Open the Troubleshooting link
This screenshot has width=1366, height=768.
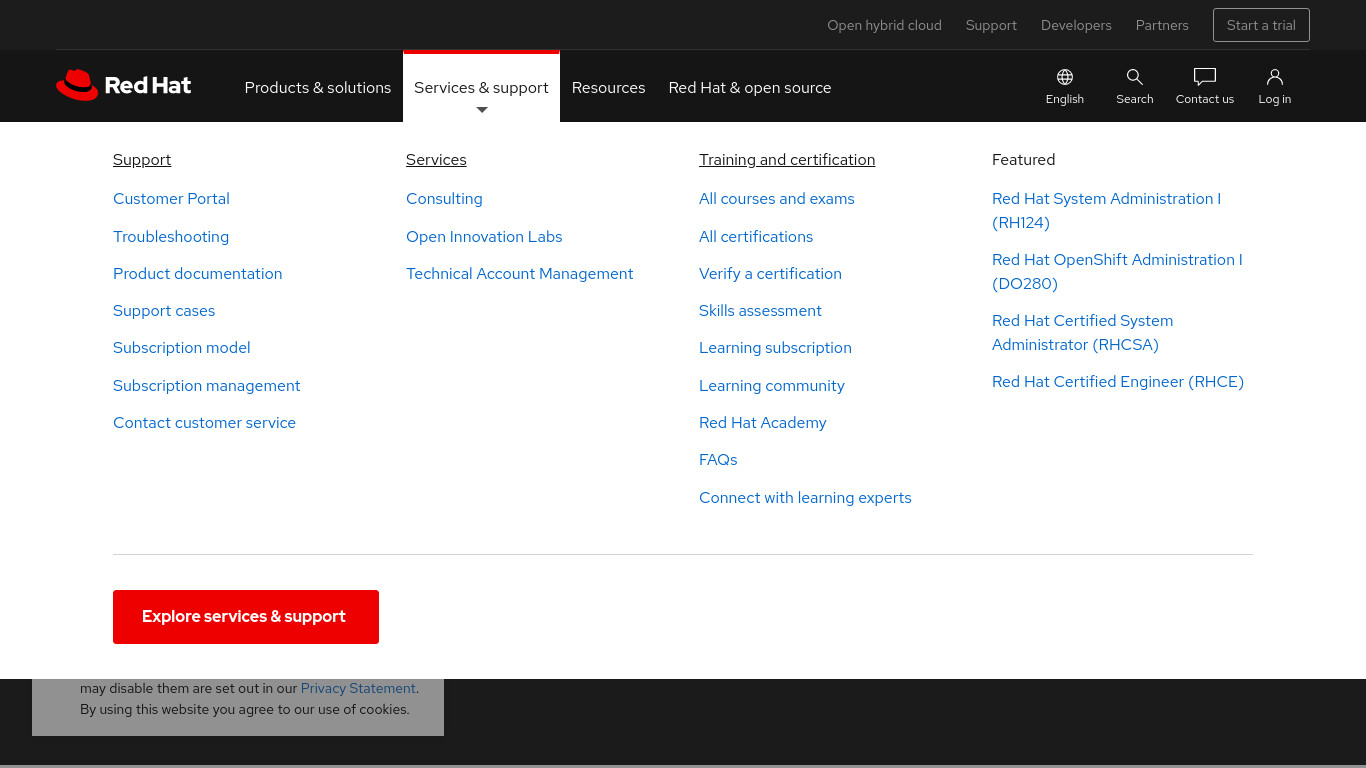(x=171, y=237)
